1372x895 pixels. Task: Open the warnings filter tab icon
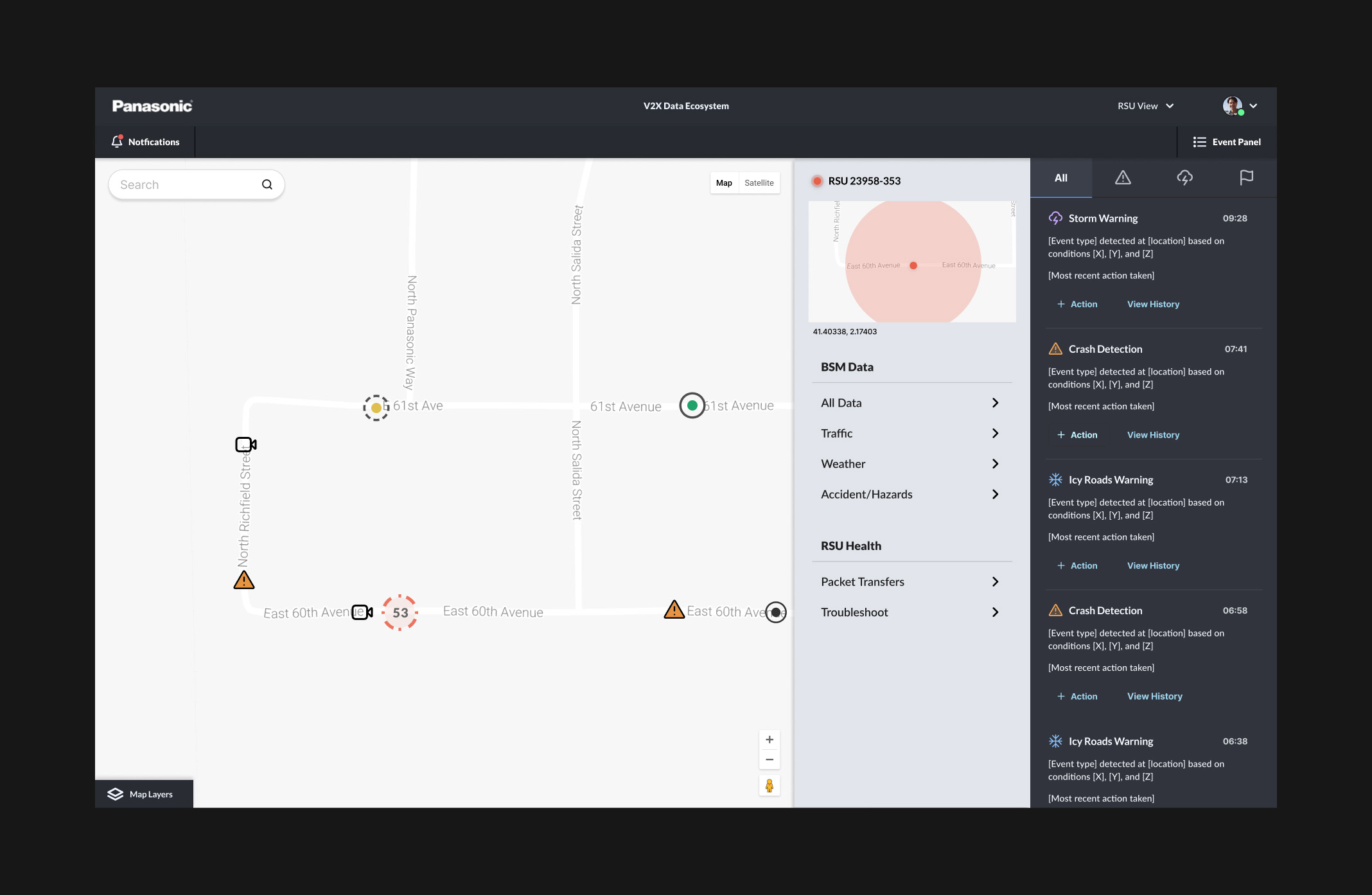coord(1123,178)
